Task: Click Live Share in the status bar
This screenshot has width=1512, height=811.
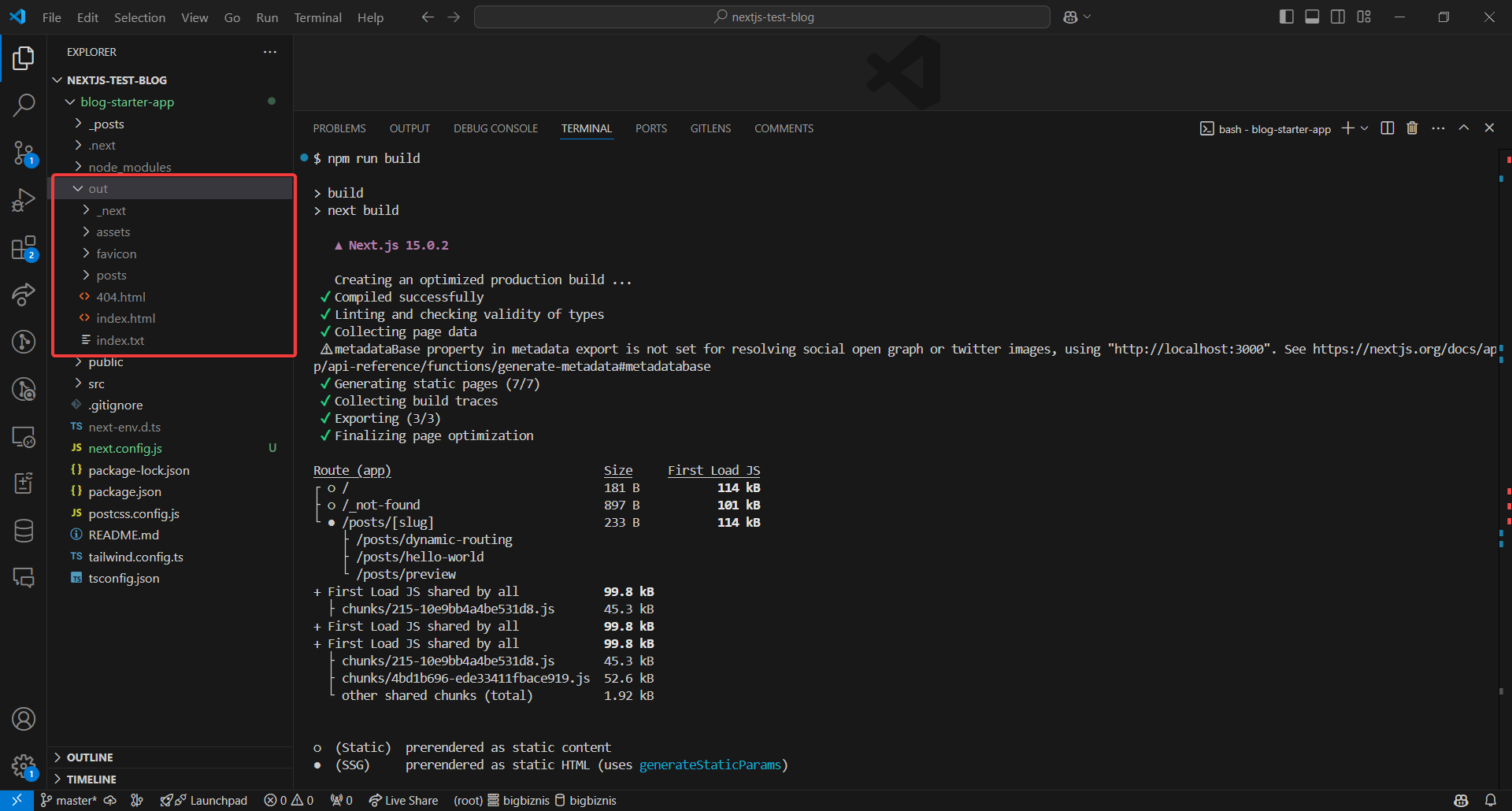Action: (x=403, y=800)
